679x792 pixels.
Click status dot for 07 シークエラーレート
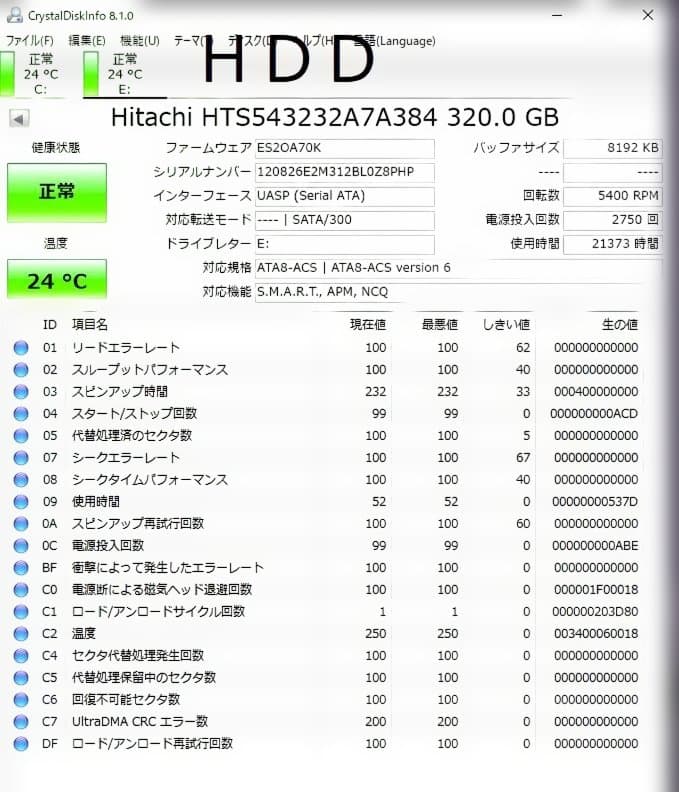click(21, 458)
